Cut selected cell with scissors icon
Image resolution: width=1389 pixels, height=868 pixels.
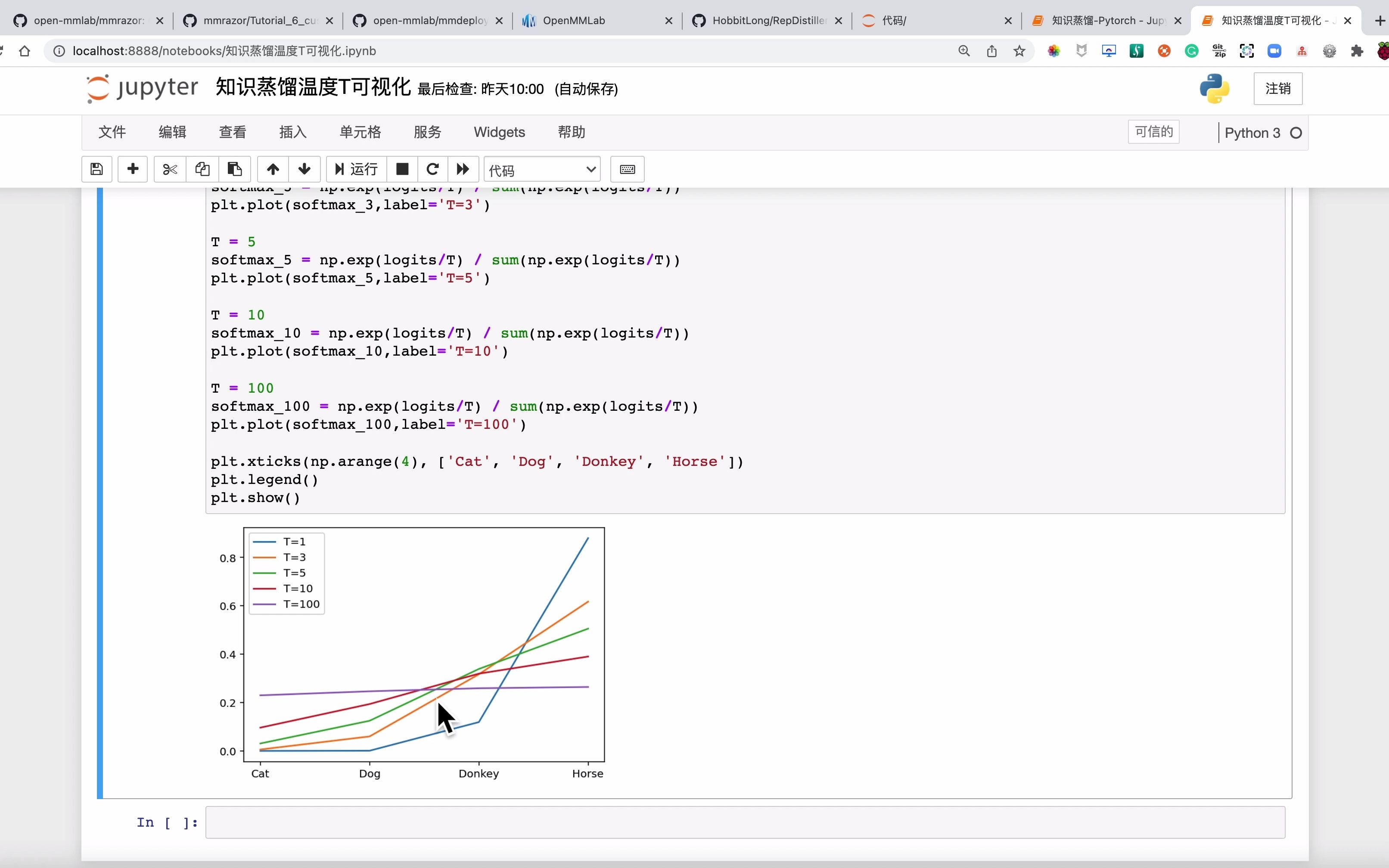pyautogui.click(x=170, y=169)
